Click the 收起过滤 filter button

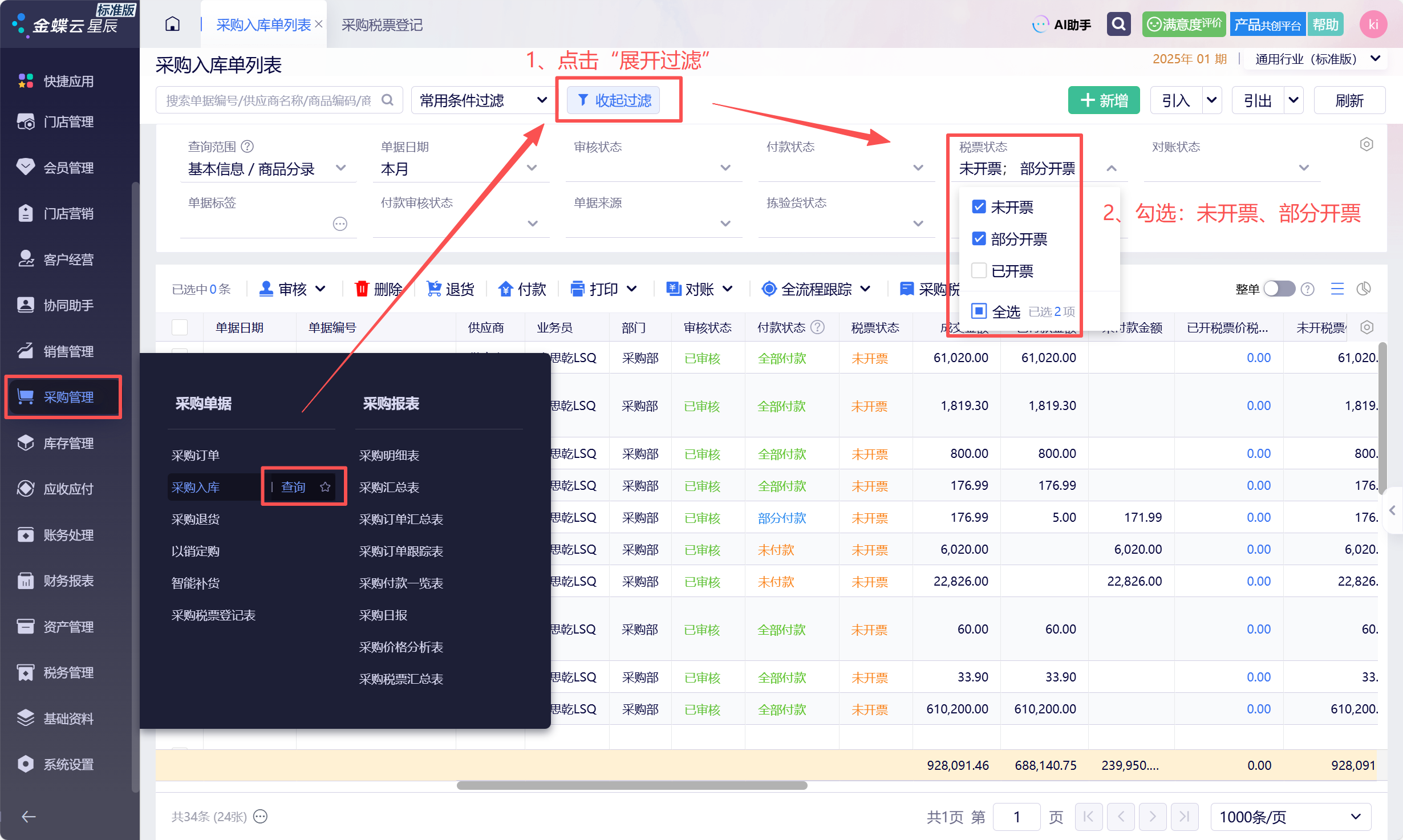pos(614,100)
